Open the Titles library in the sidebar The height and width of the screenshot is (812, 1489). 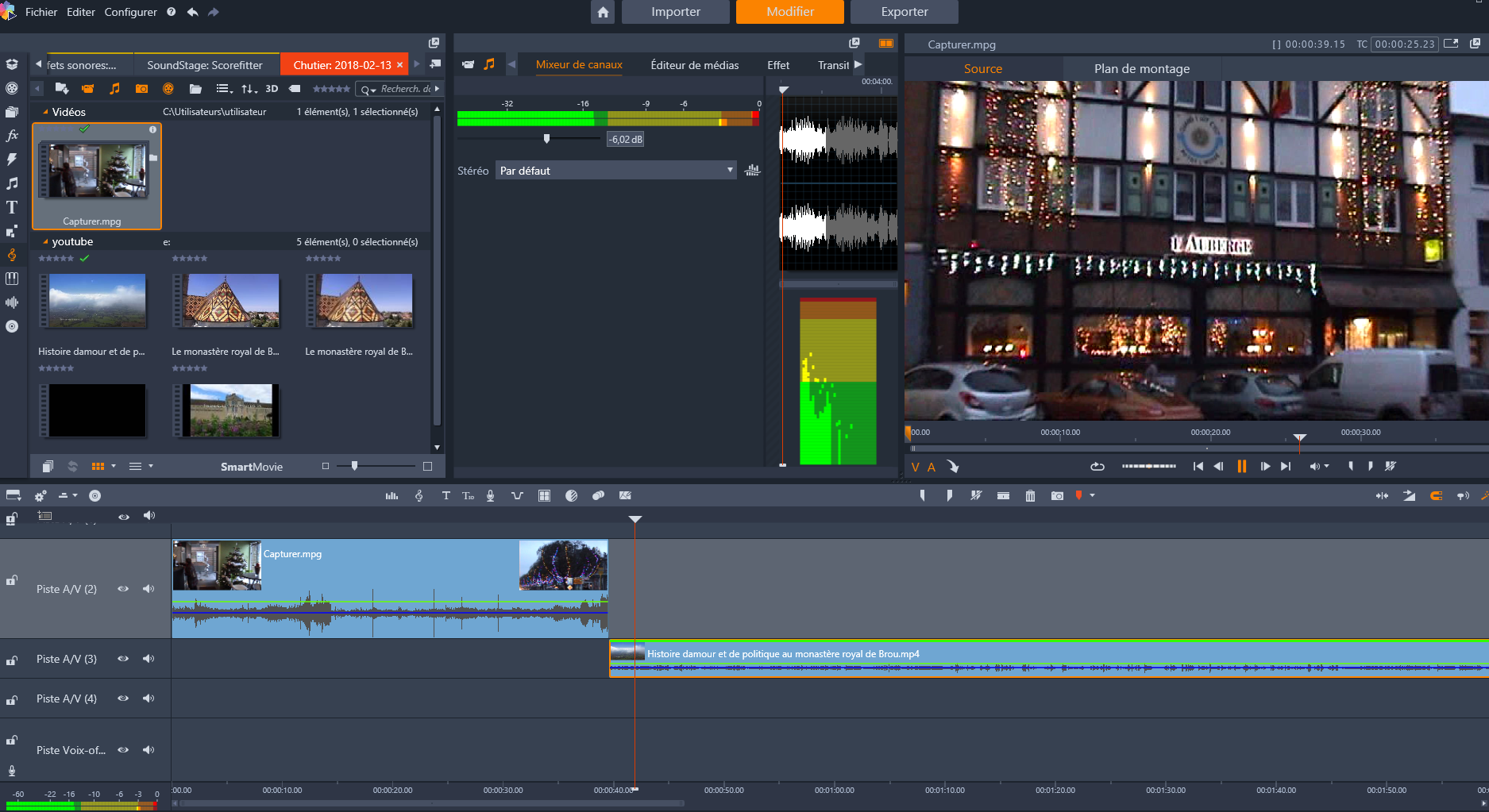12,207
